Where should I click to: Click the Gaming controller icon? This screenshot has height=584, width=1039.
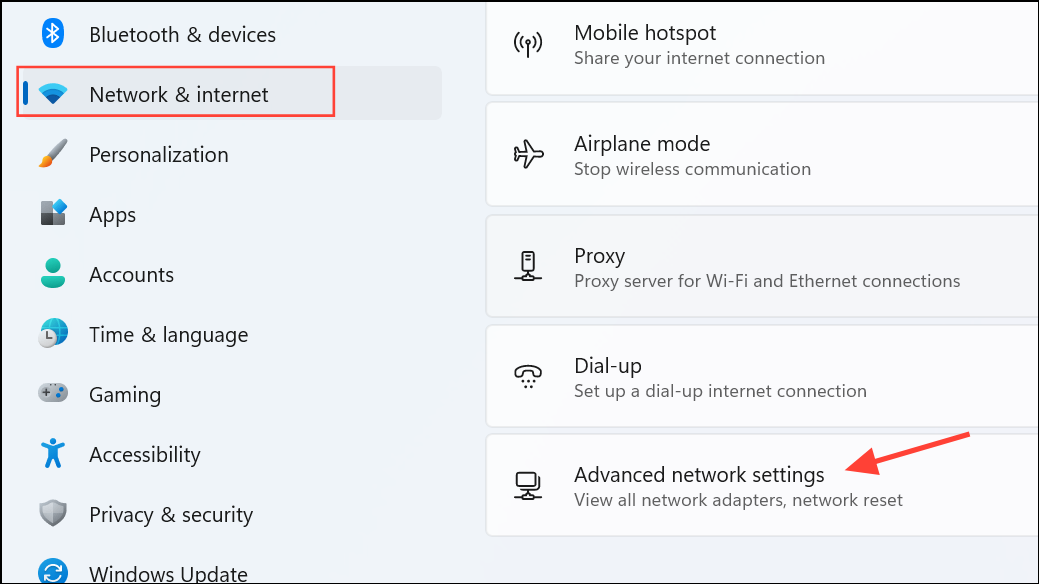[x=53, y=392]
